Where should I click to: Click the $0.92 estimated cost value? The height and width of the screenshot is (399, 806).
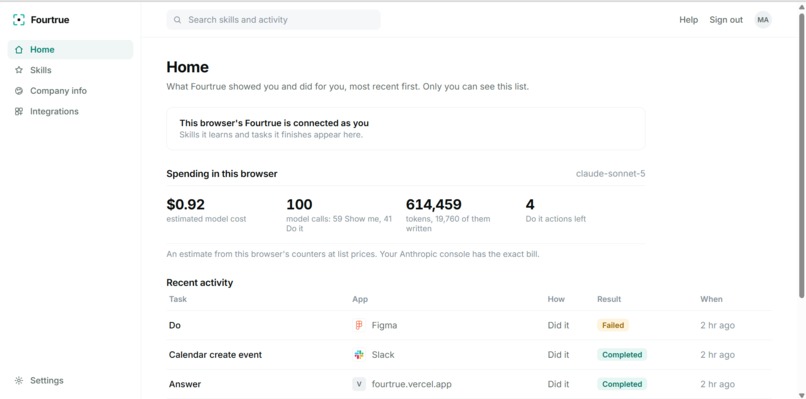coord(186,205)
